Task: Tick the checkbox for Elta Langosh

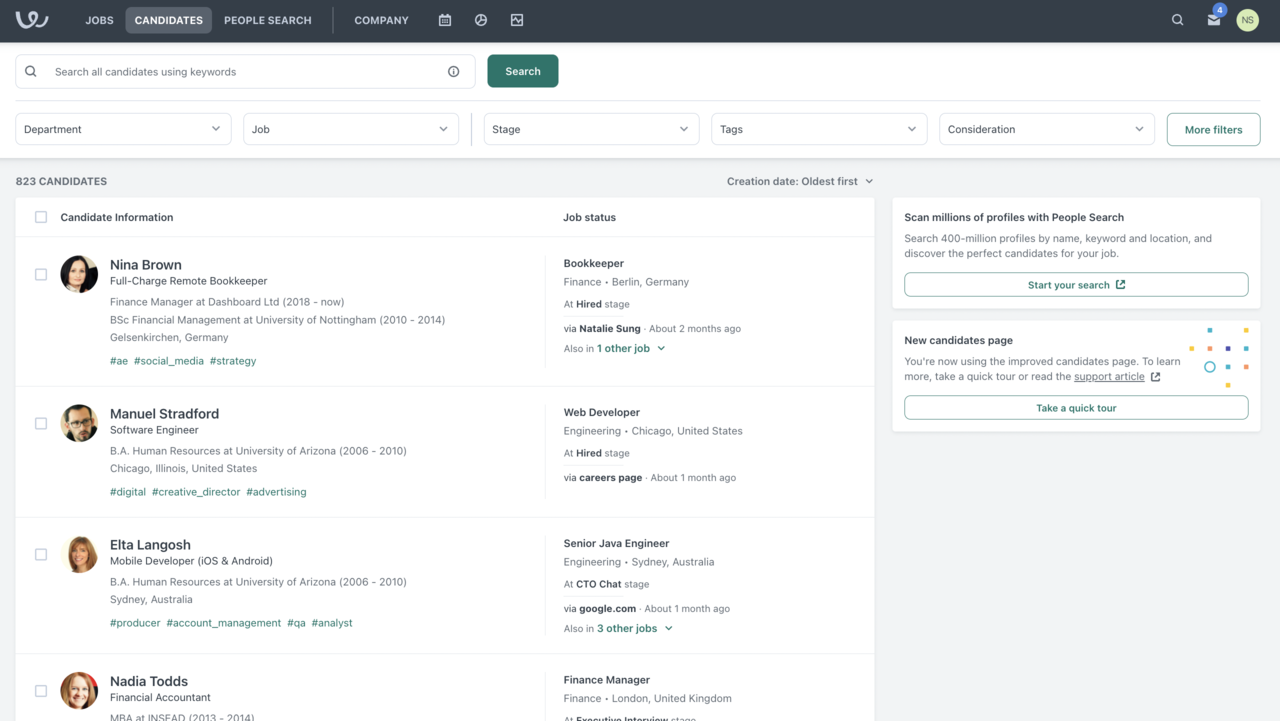Action: point(41,554)
